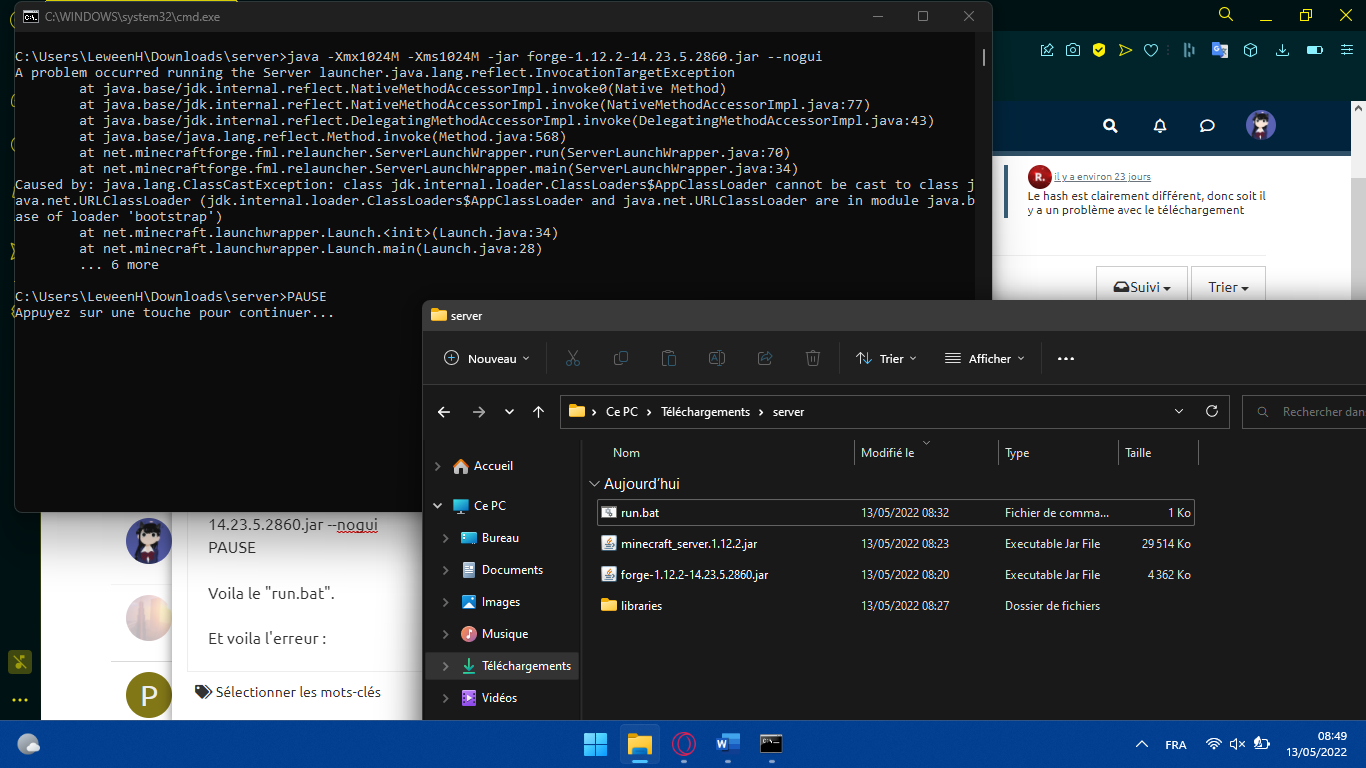The width and height of the screenshot is (1366, 768).
Task: Open the run.bat file entry
Action: click(639, 513)
